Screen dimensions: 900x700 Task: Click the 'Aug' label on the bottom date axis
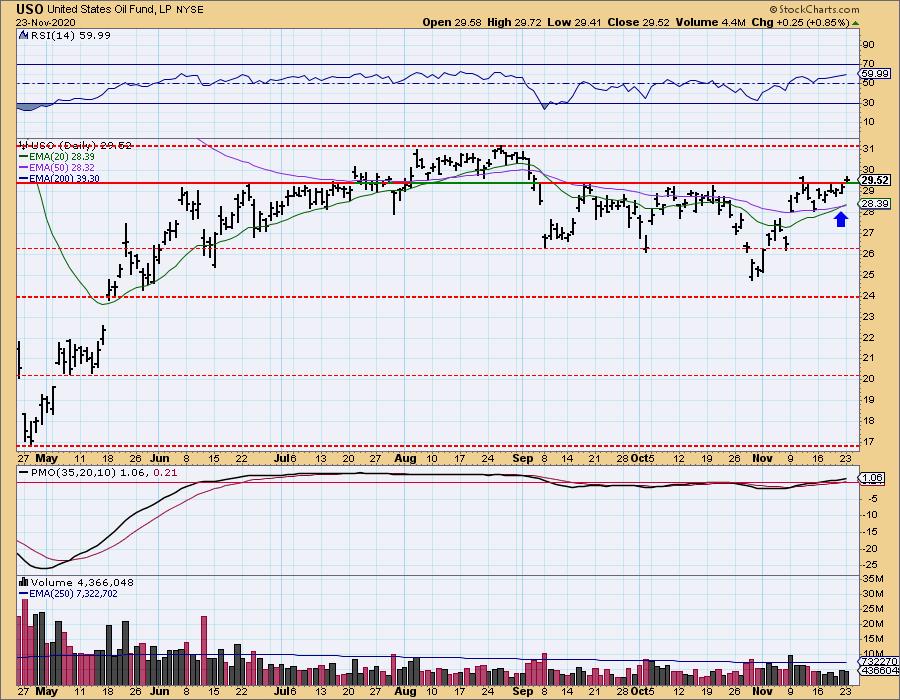[405, 691]
